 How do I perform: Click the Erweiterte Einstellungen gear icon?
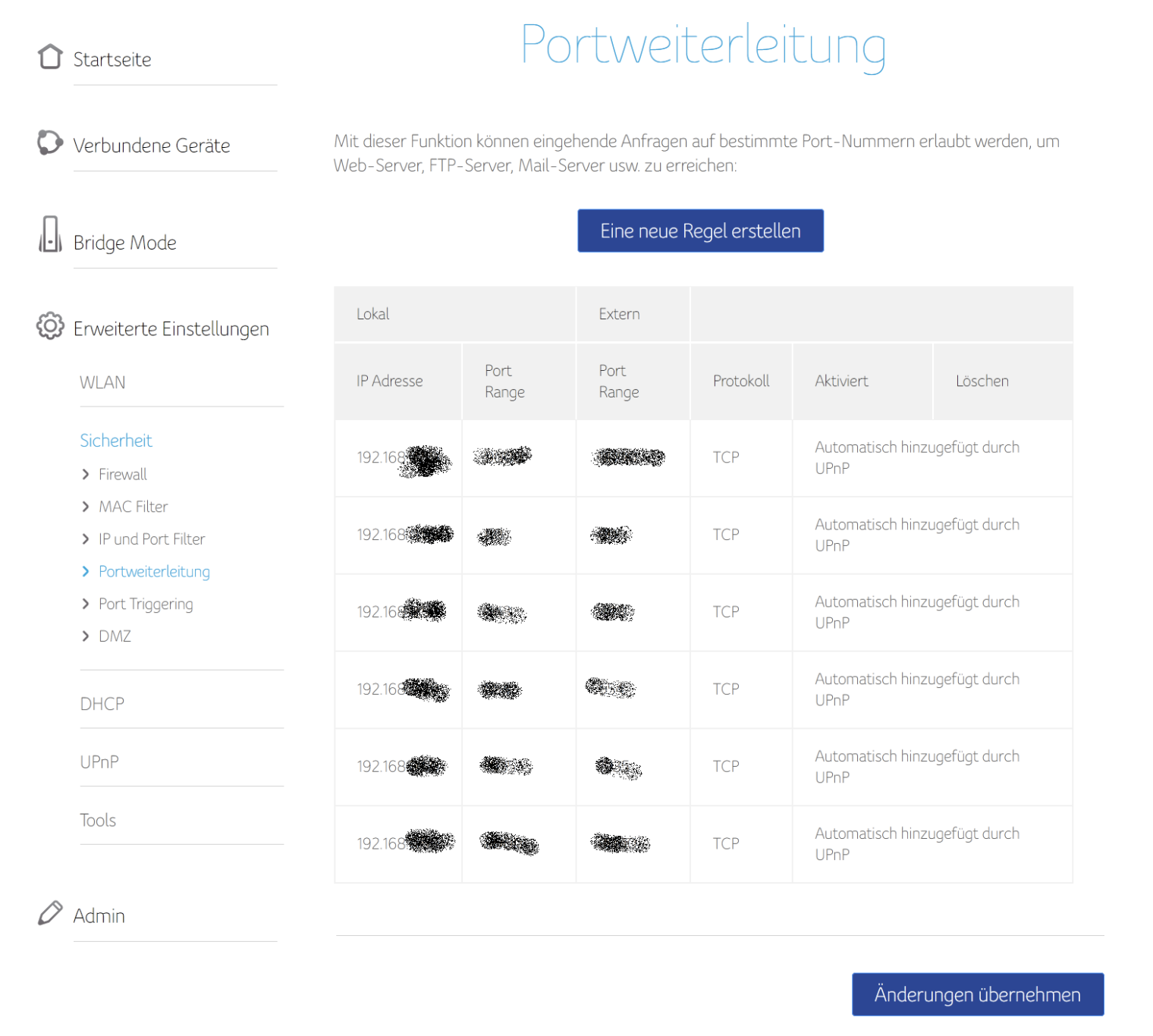[x=50, y=326]
